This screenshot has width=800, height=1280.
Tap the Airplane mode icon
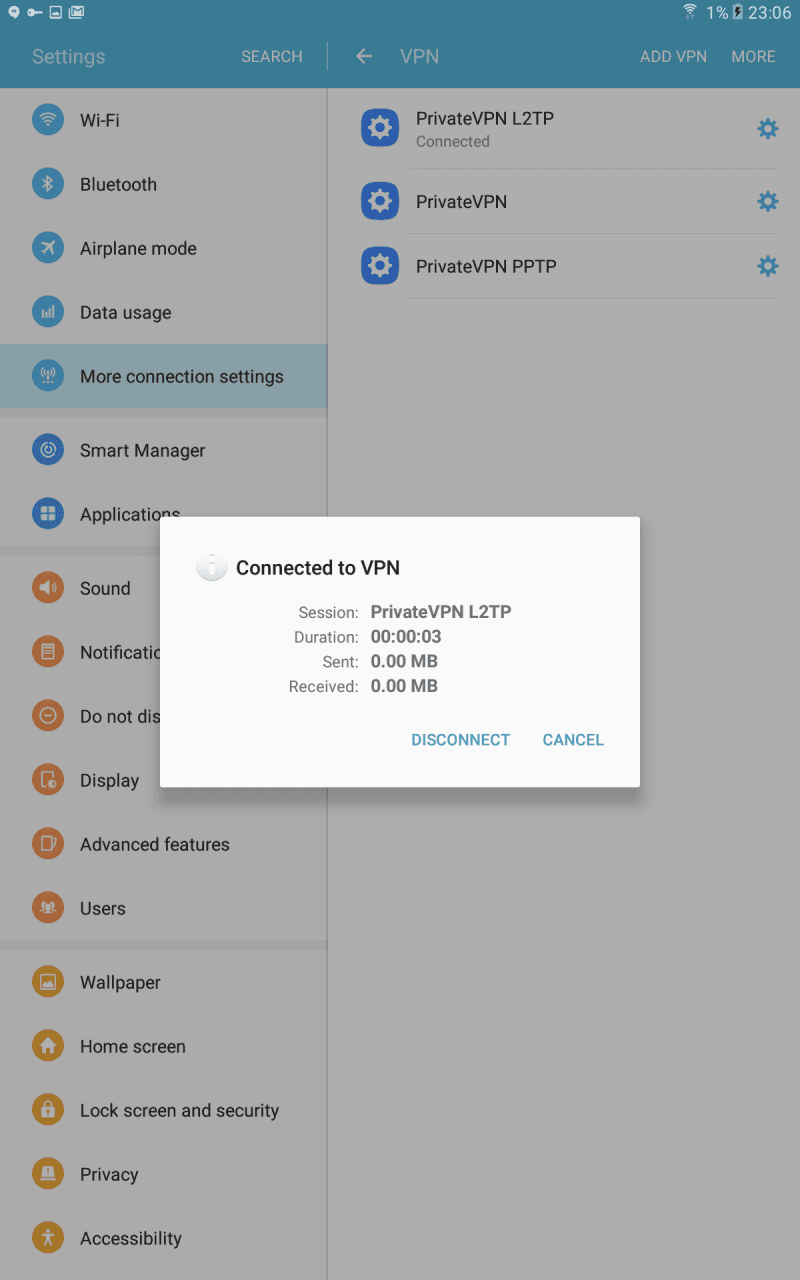[x=47, y=248]
